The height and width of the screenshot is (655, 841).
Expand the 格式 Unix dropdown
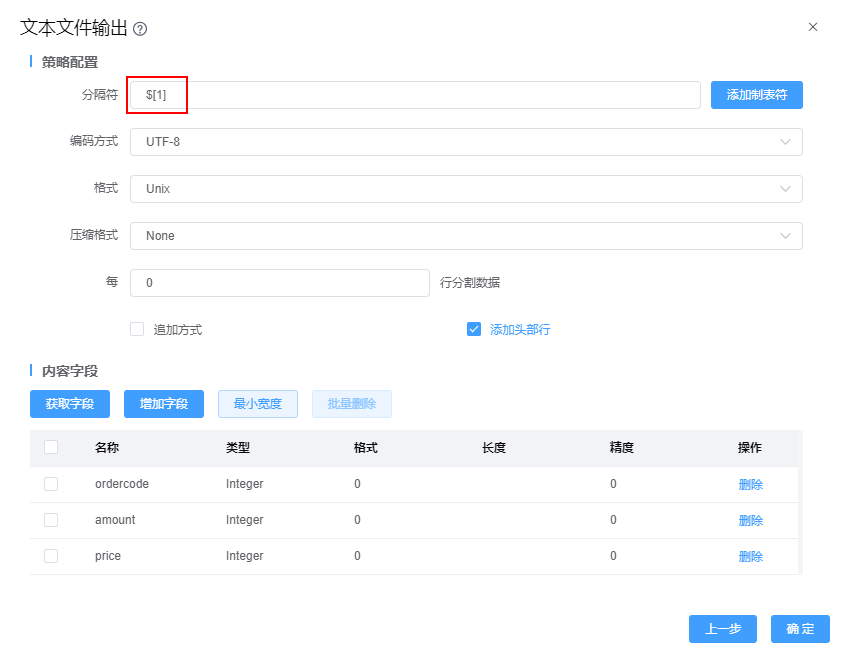click(x=466, y=189)
